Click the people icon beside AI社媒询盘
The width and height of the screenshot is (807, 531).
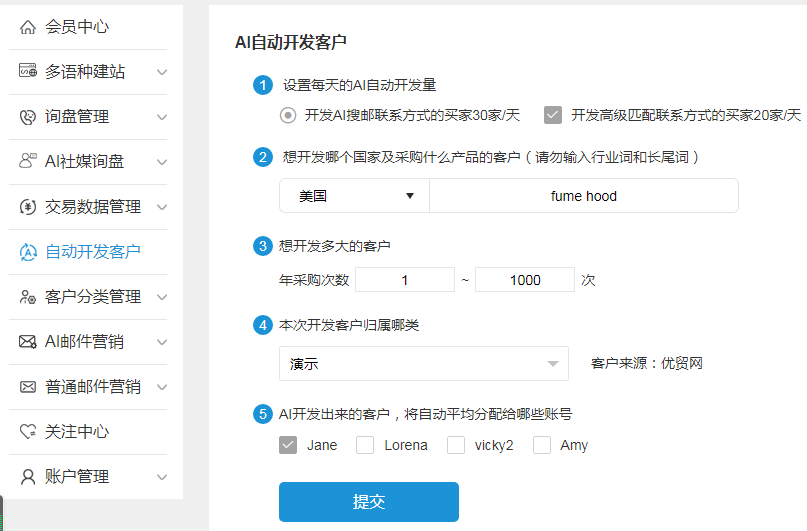(x=28, y=161)
